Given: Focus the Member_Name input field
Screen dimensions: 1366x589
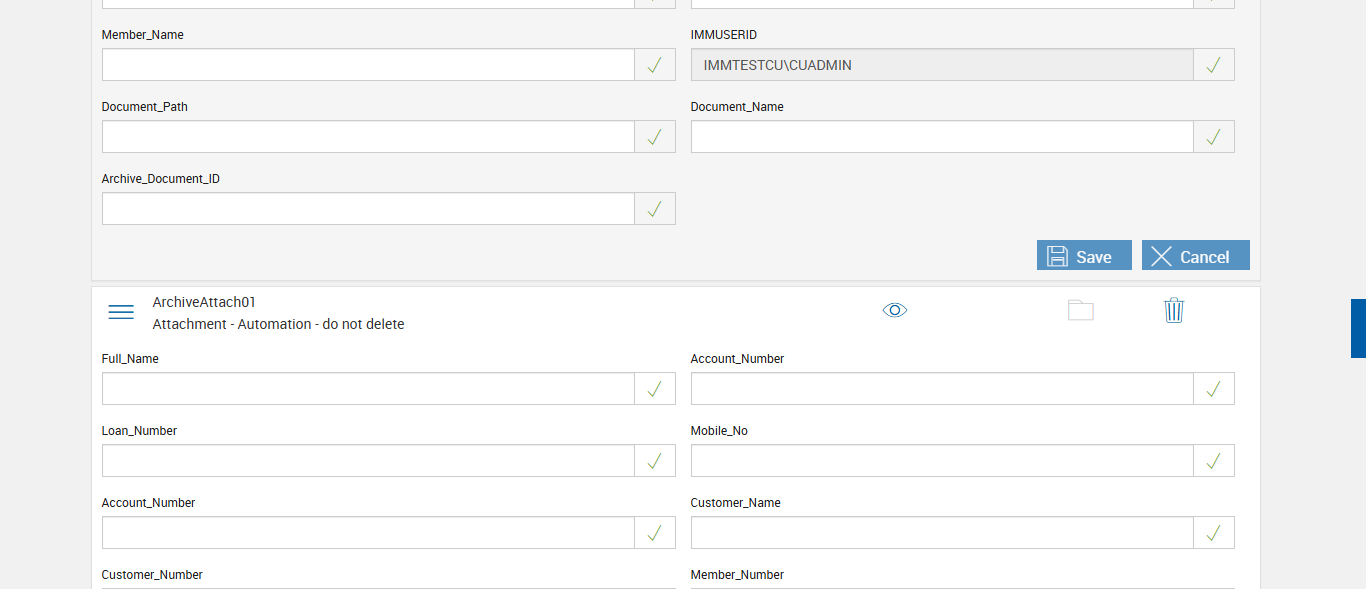Looking at the screenshot, I should (368, 65).
